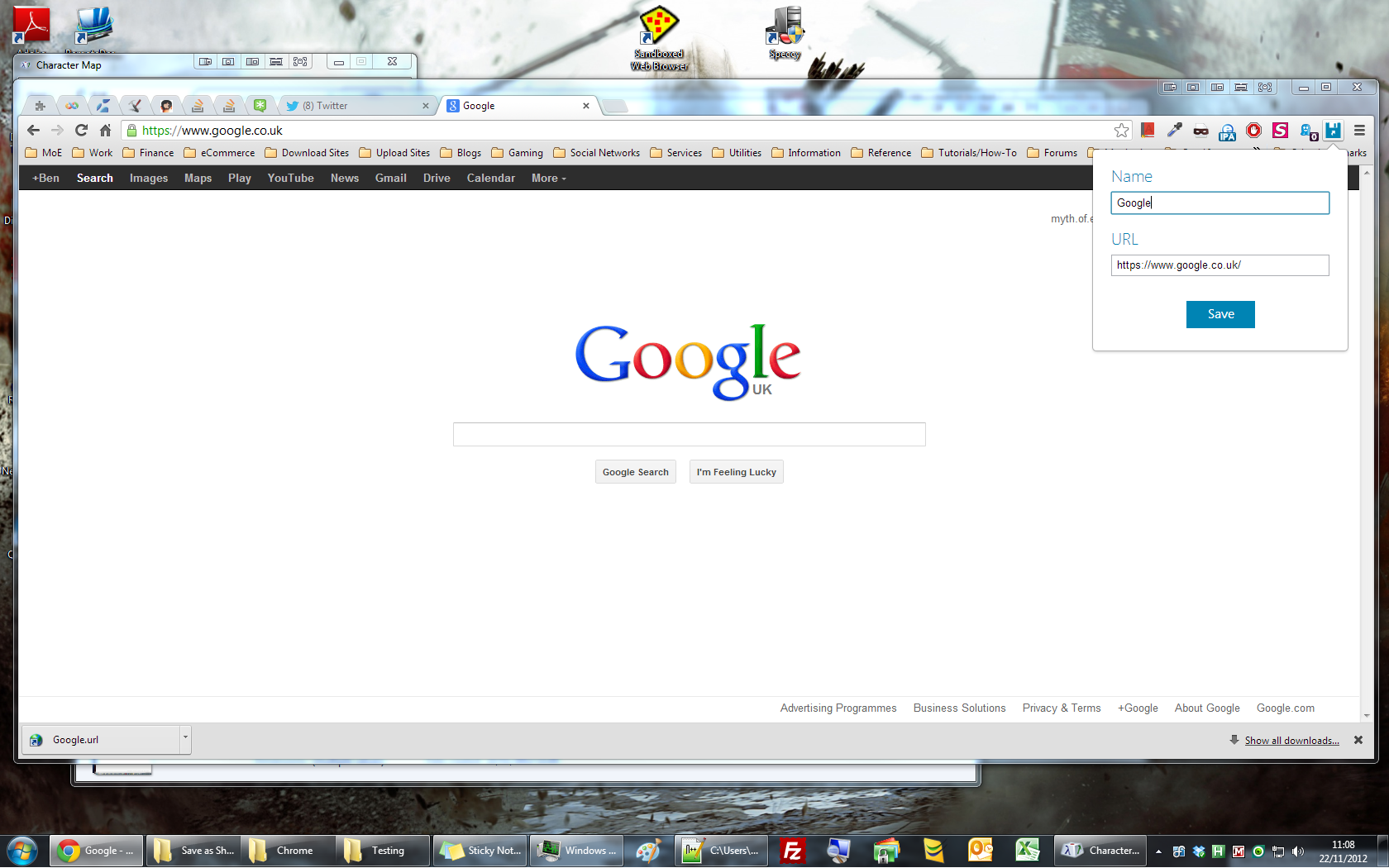
Task: Close the downloads bar
Action: pyautogui.click(x=1358, y=740)
